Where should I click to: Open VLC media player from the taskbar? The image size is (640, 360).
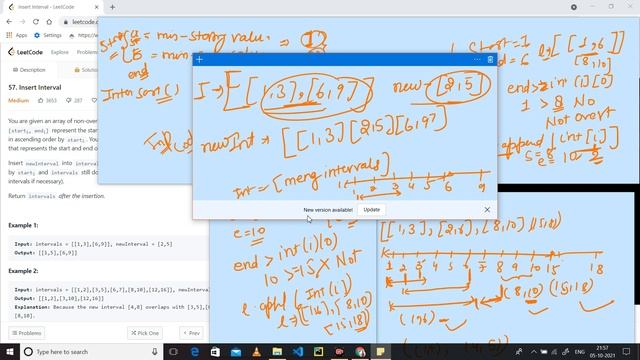tap(256, 351)
